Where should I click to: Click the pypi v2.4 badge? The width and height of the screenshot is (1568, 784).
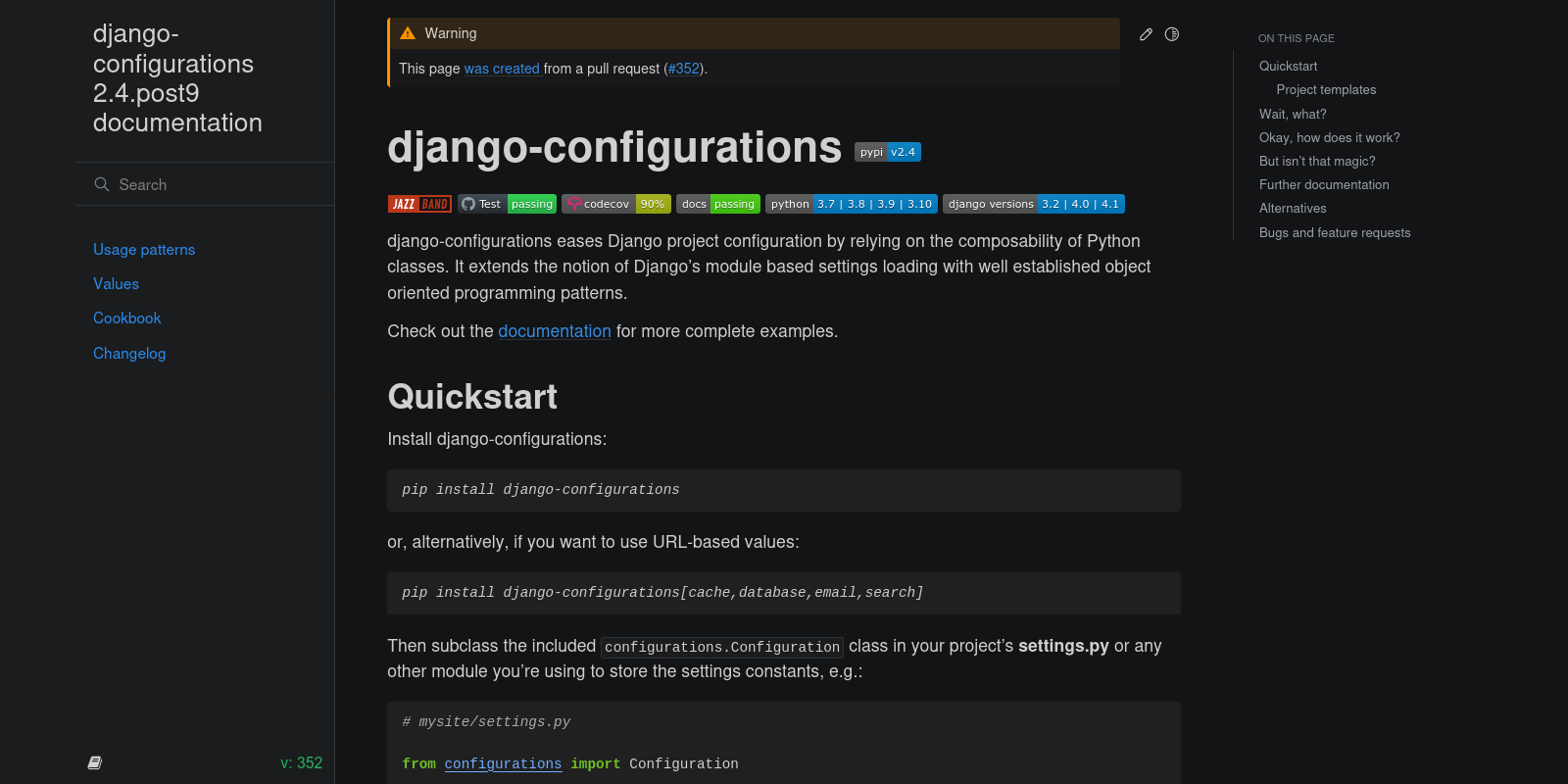point(888,152)
